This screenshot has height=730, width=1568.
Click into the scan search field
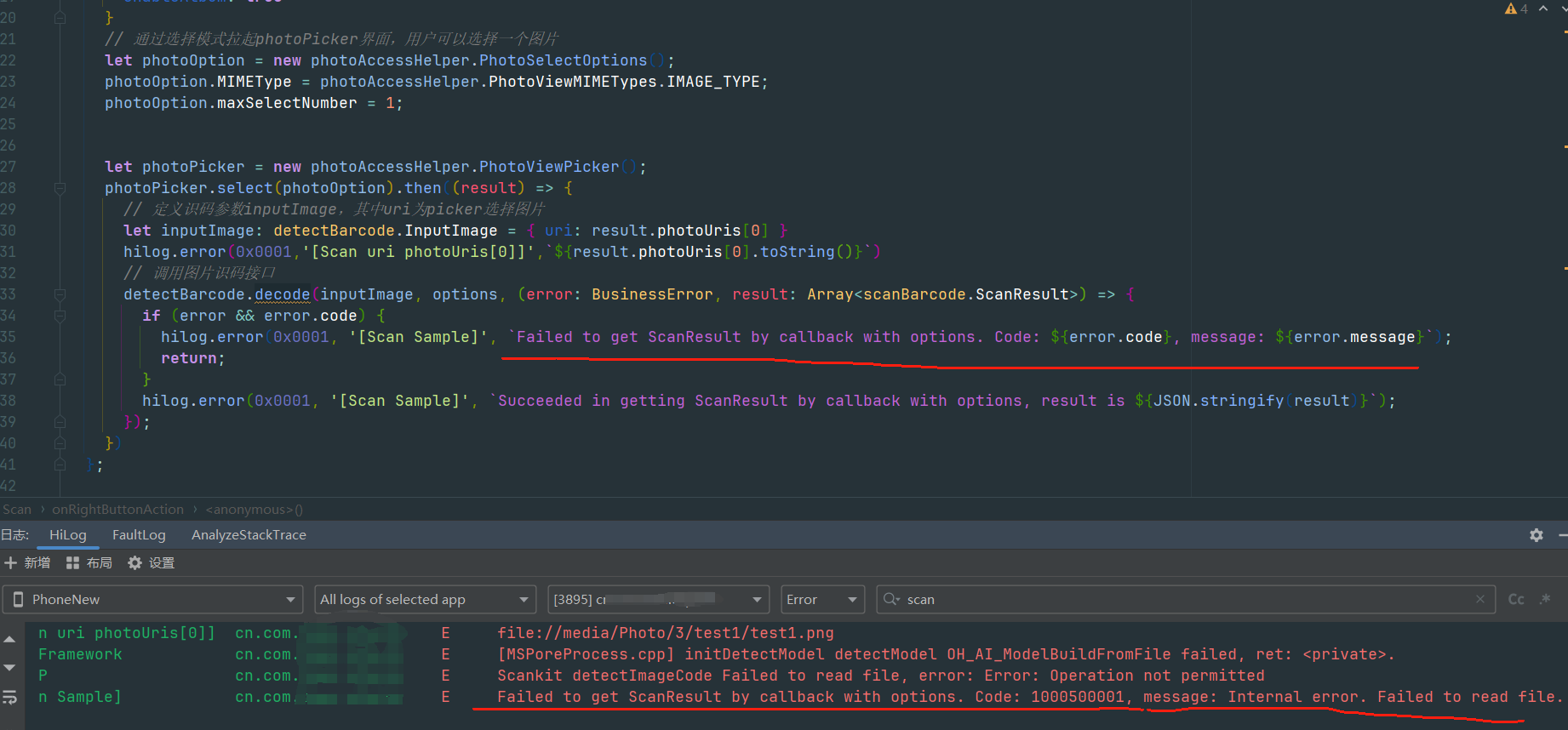[1187, 599]
